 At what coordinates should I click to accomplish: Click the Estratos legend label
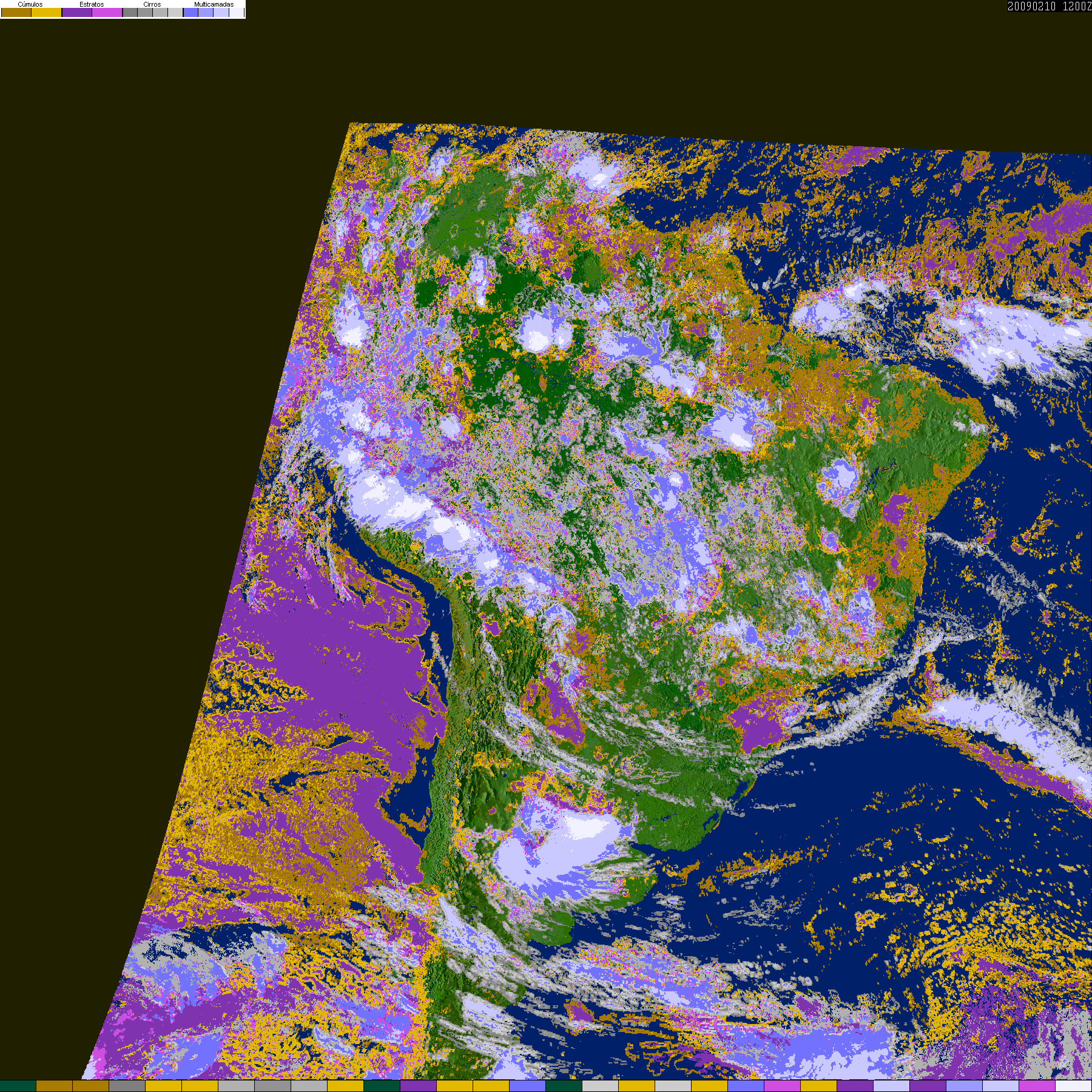(x=92, y=4)
